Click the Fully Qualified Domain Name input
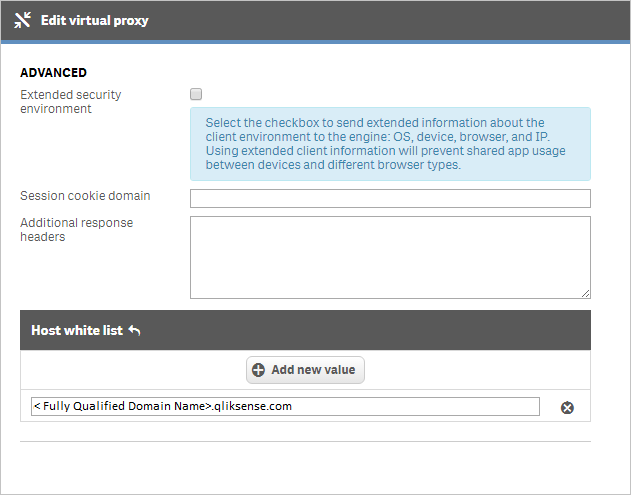631x495 pixels. tap(285, 406)
